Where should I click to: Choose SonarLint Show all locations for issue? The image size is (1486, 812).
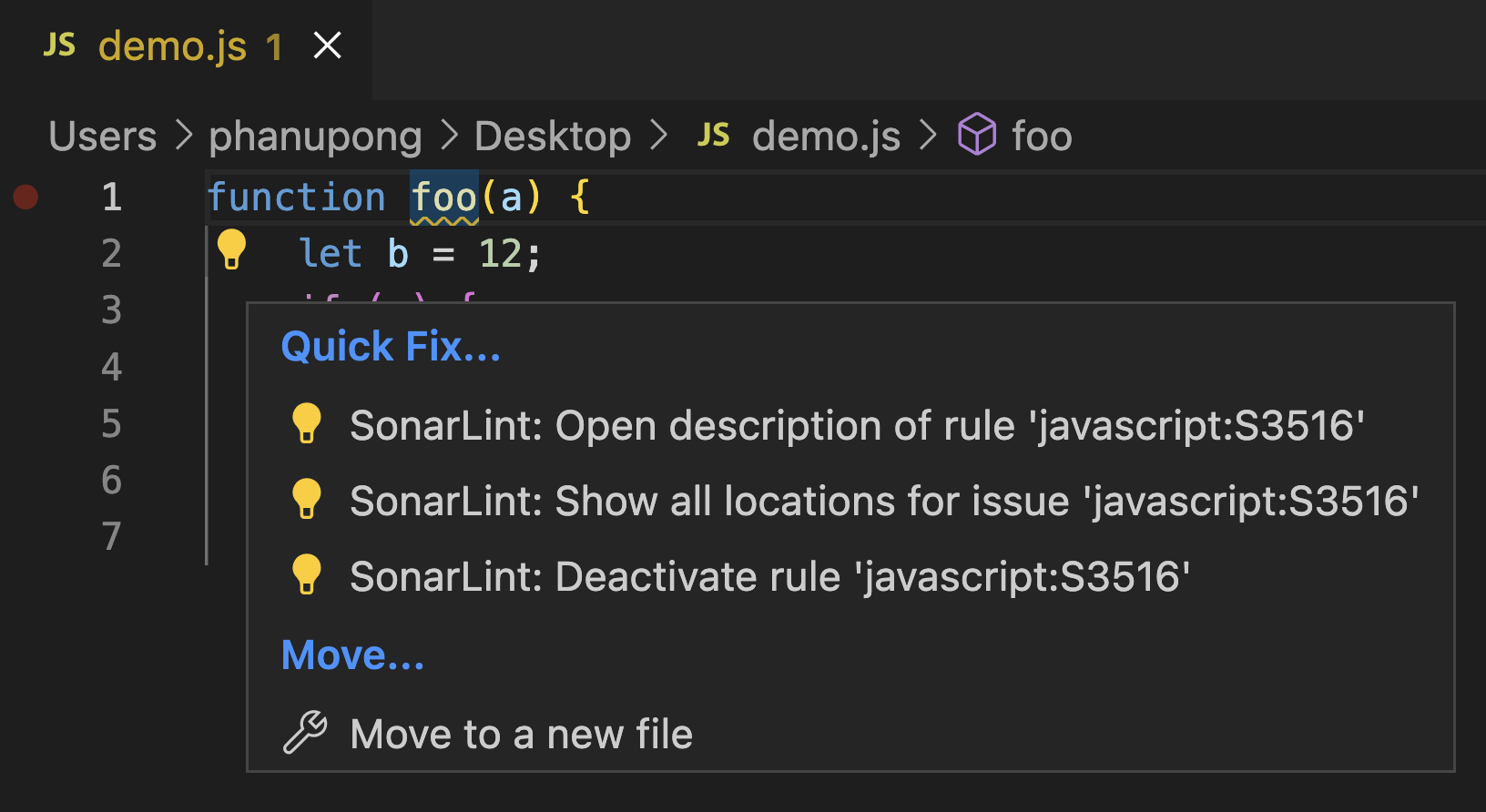pyautogui.click(x=850, y=501)
